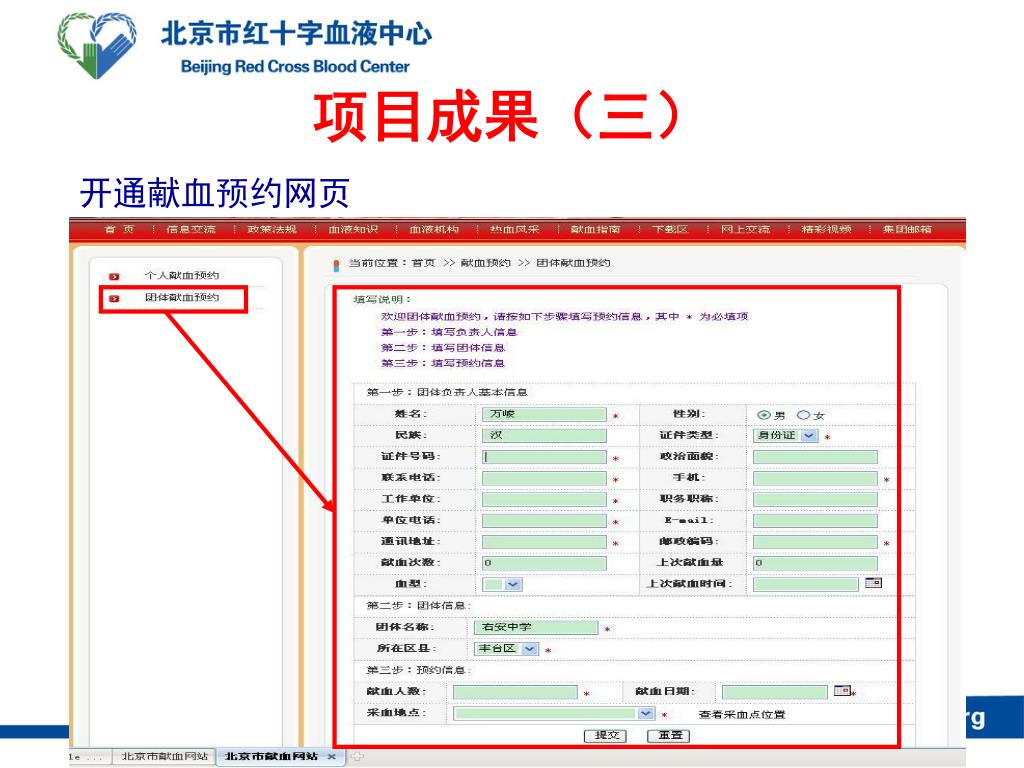
Task: Open calendar icon for 上次献血时间
Action: coord(873,583)
